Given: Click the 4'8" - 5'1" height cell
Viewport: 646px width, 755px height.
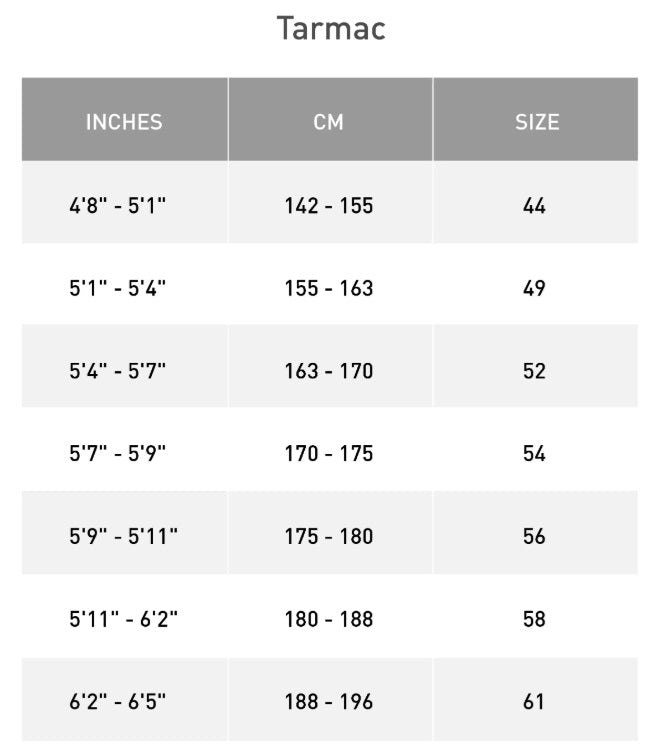Looking at the screenshot, I should 118,206.
